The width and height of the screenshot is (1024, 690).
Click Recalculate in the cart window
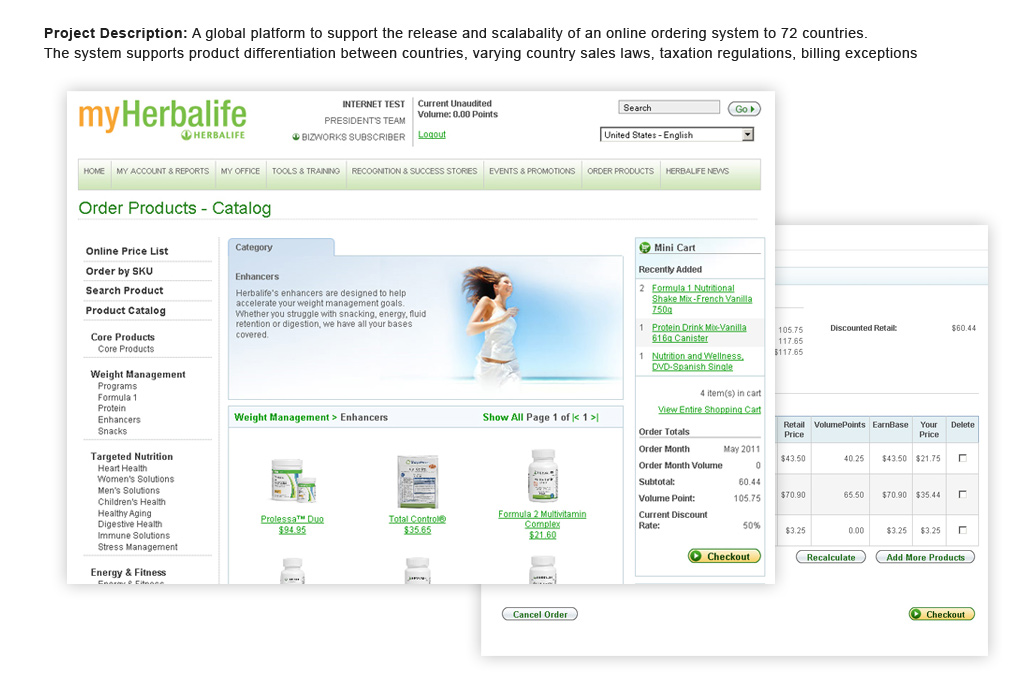(831, 557)
